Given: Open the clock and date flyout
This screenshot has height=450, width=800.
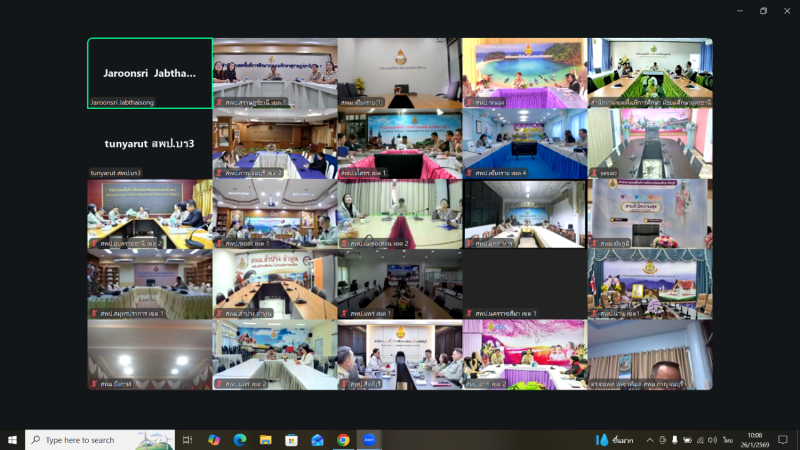Looking at the screenshot, I should point(757,440).
